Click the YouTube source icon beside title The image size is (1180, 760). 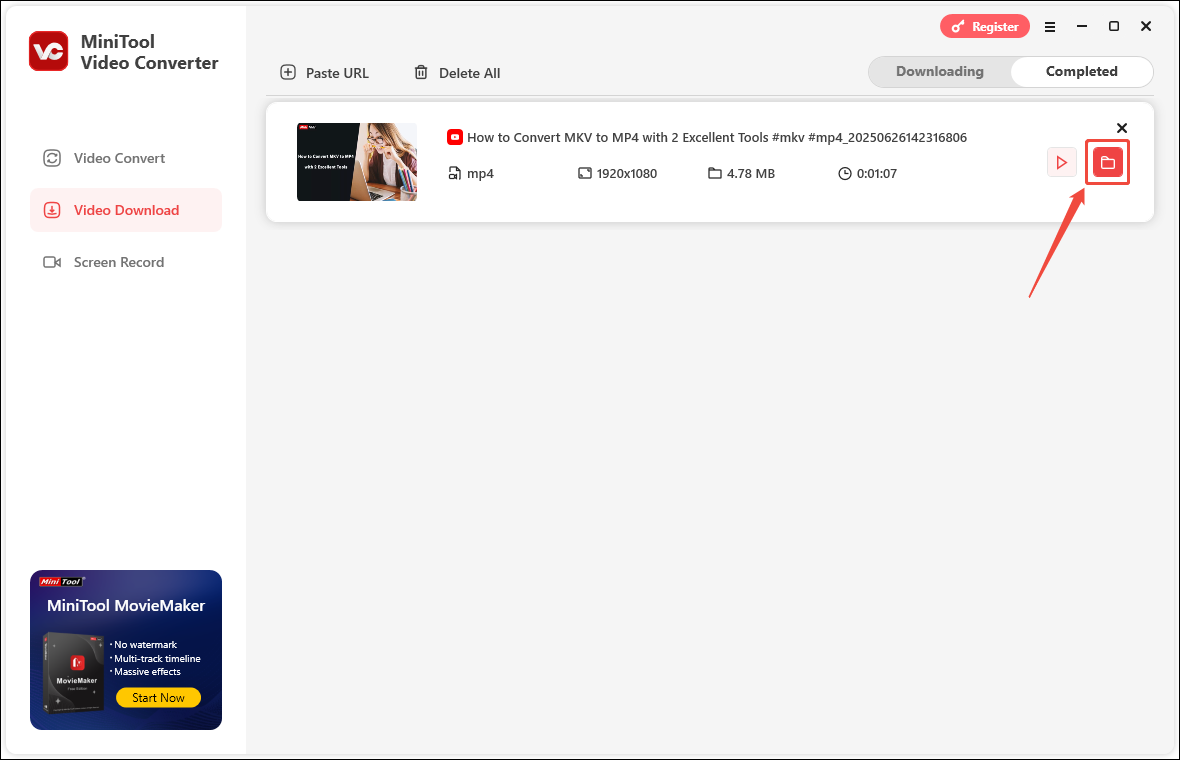(455, 137)
